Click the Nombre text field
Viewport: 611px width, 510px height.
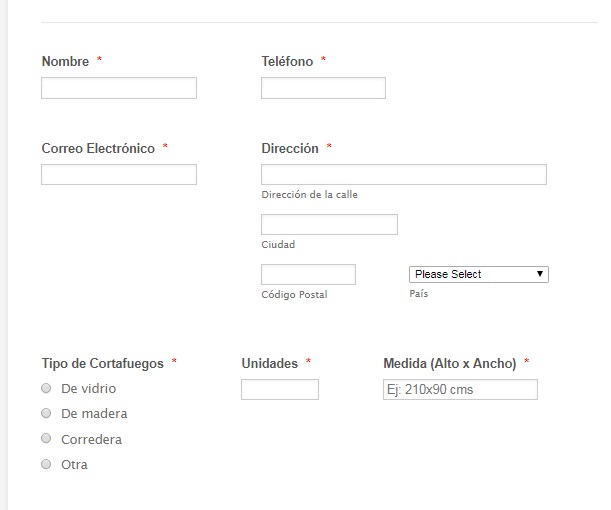click(119, 88)
